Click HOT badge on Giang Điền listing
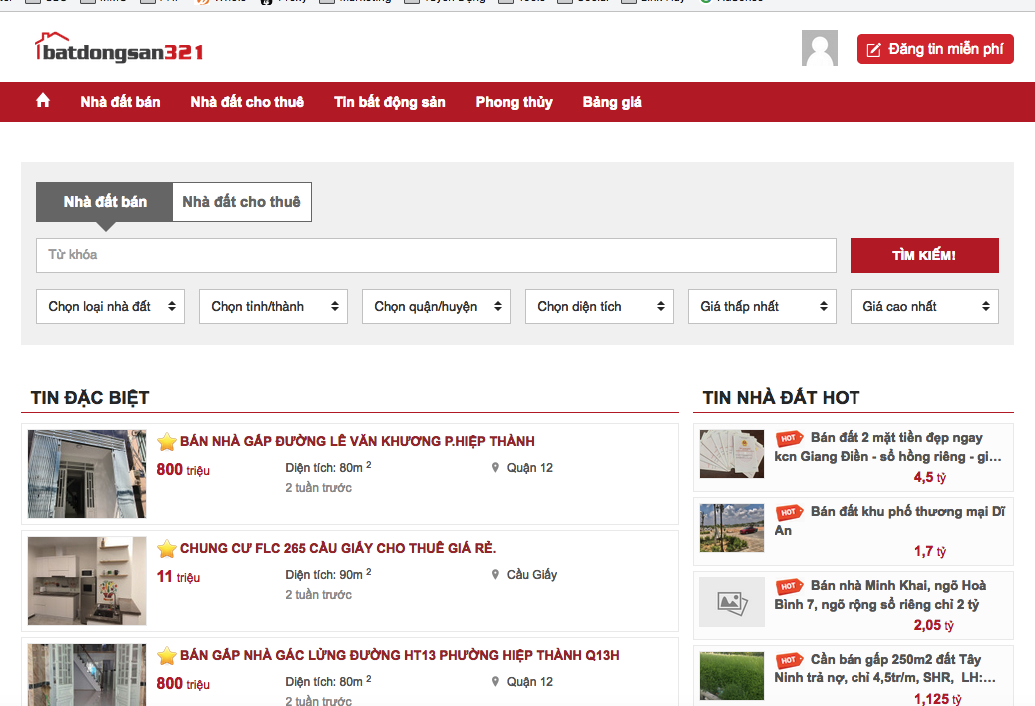 pyautogui.click(x=789, y=438)
